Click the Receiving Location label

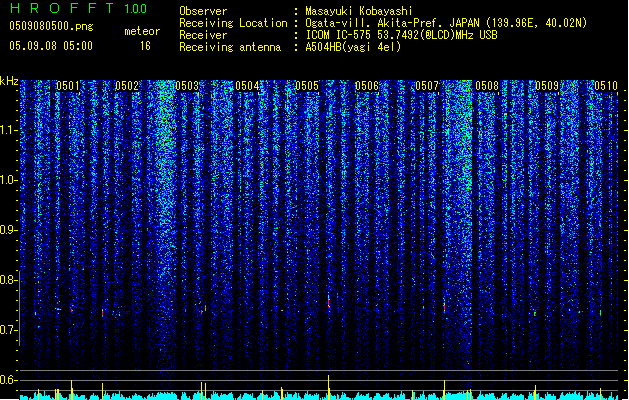pos(233,23)
